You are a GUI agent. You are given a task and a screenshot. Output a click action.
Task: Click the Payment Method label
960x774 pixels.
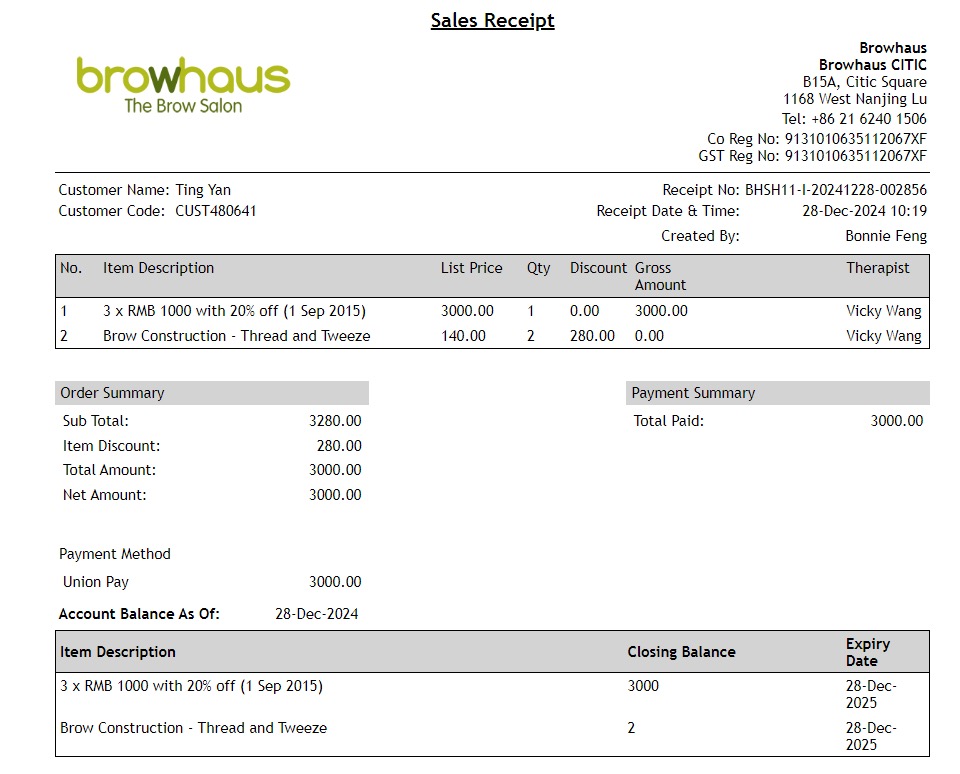point(114,554)
